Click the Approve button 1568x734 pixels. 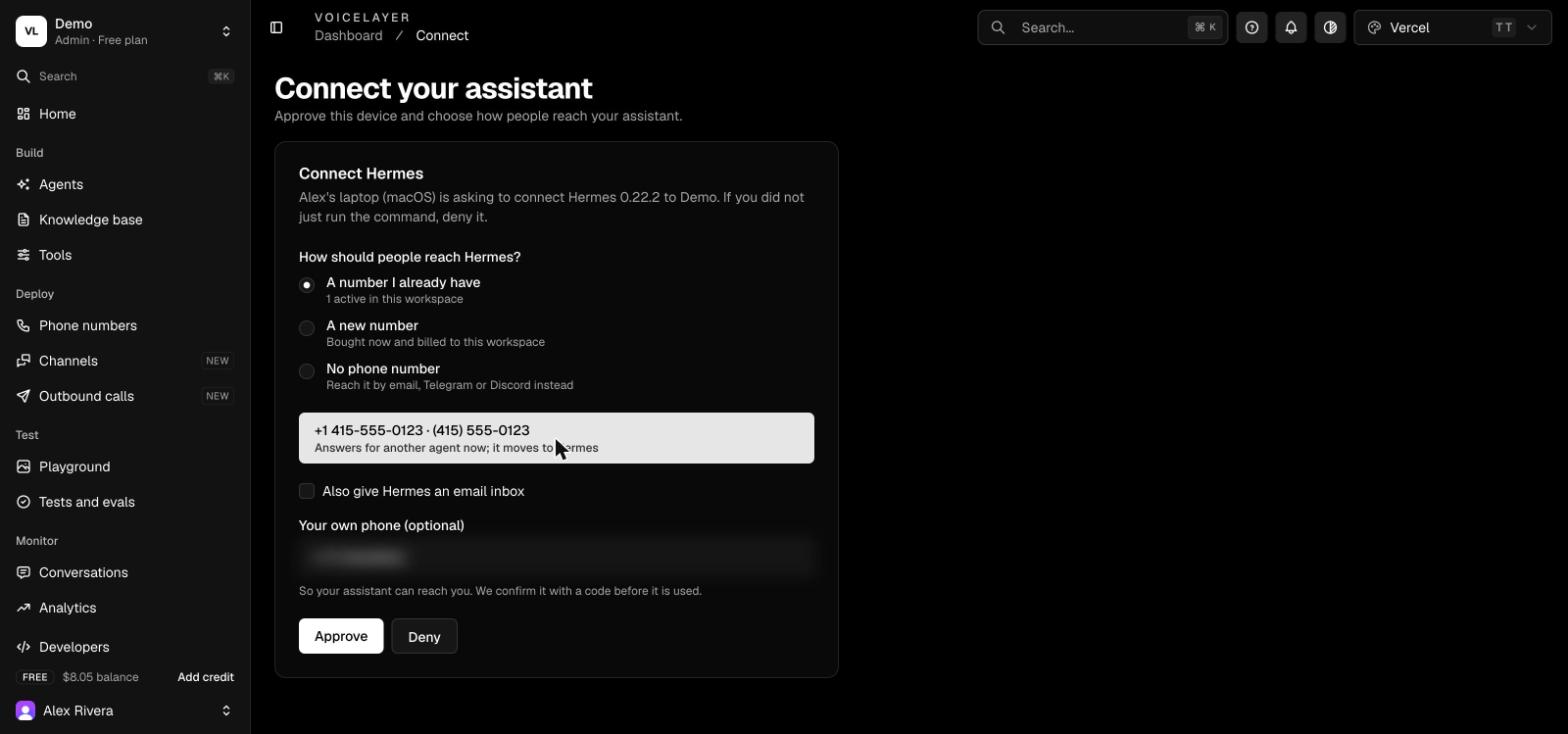[x=341, y=637]
